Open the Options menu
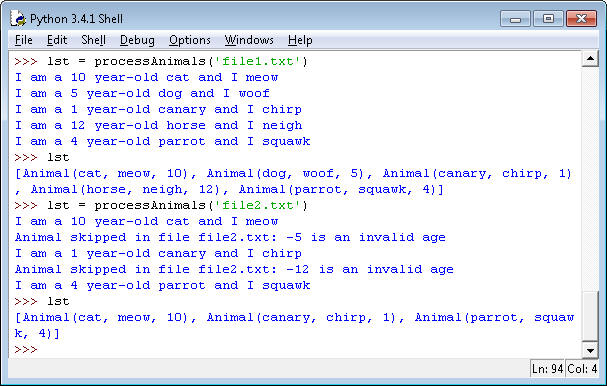607x386 pixels. tap(190, 40)
